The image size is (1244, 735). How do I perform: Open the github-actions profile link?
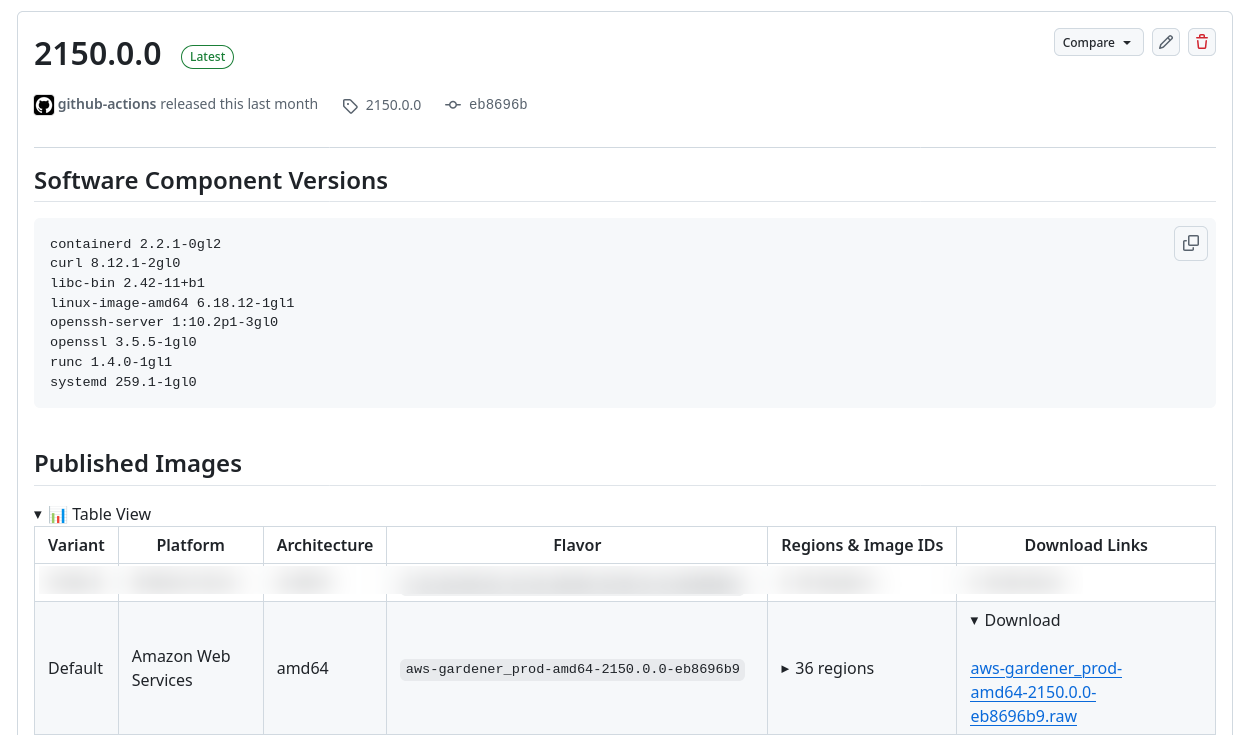click(x=106, y=104)
